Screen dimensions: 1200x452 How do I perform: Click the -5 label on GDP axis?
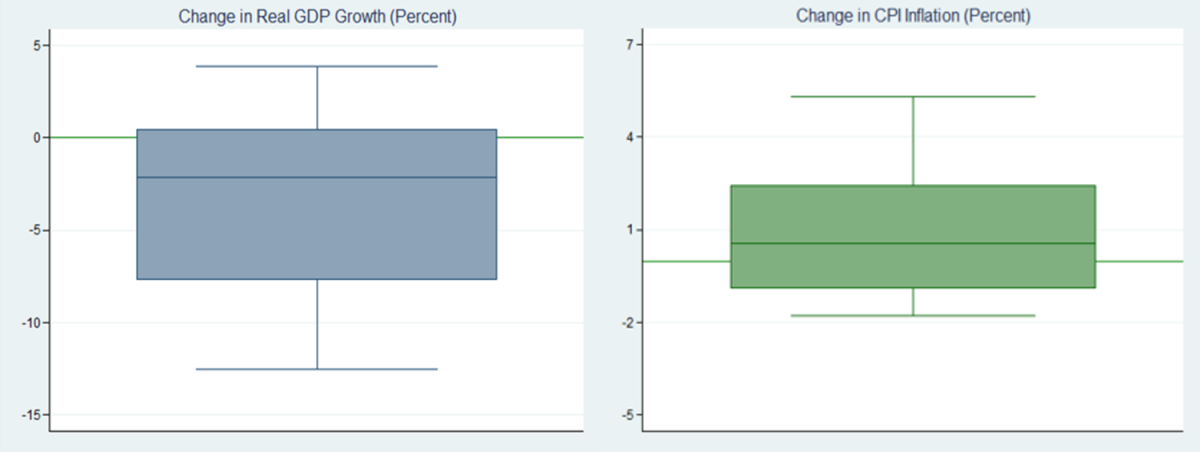(x=33, y=230)
